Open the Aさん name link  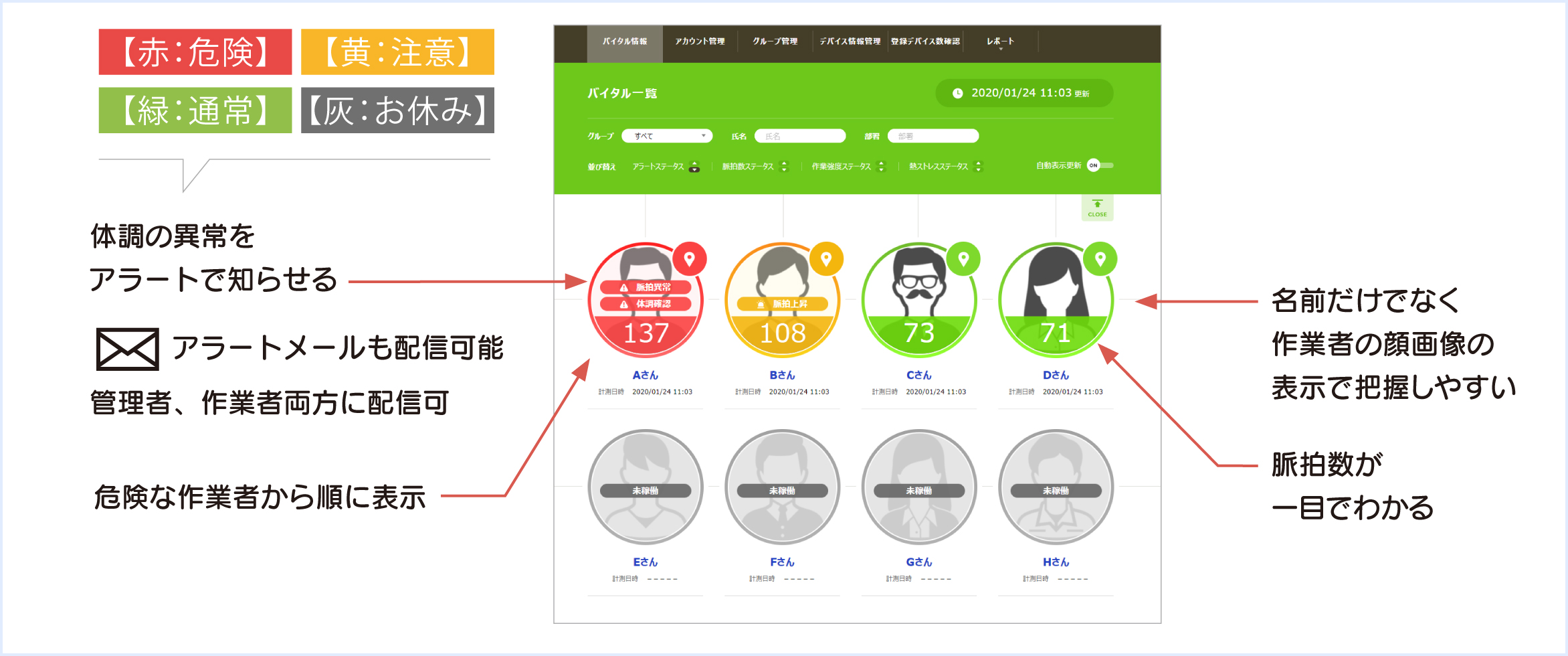point(645,375)
